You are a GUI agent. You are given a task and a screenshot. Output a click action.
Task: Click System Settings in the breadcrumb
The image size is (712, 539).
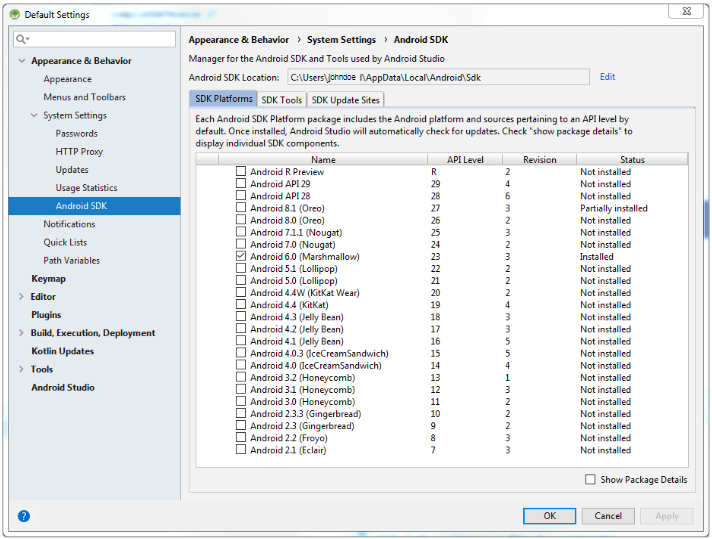tap(341, 40)
